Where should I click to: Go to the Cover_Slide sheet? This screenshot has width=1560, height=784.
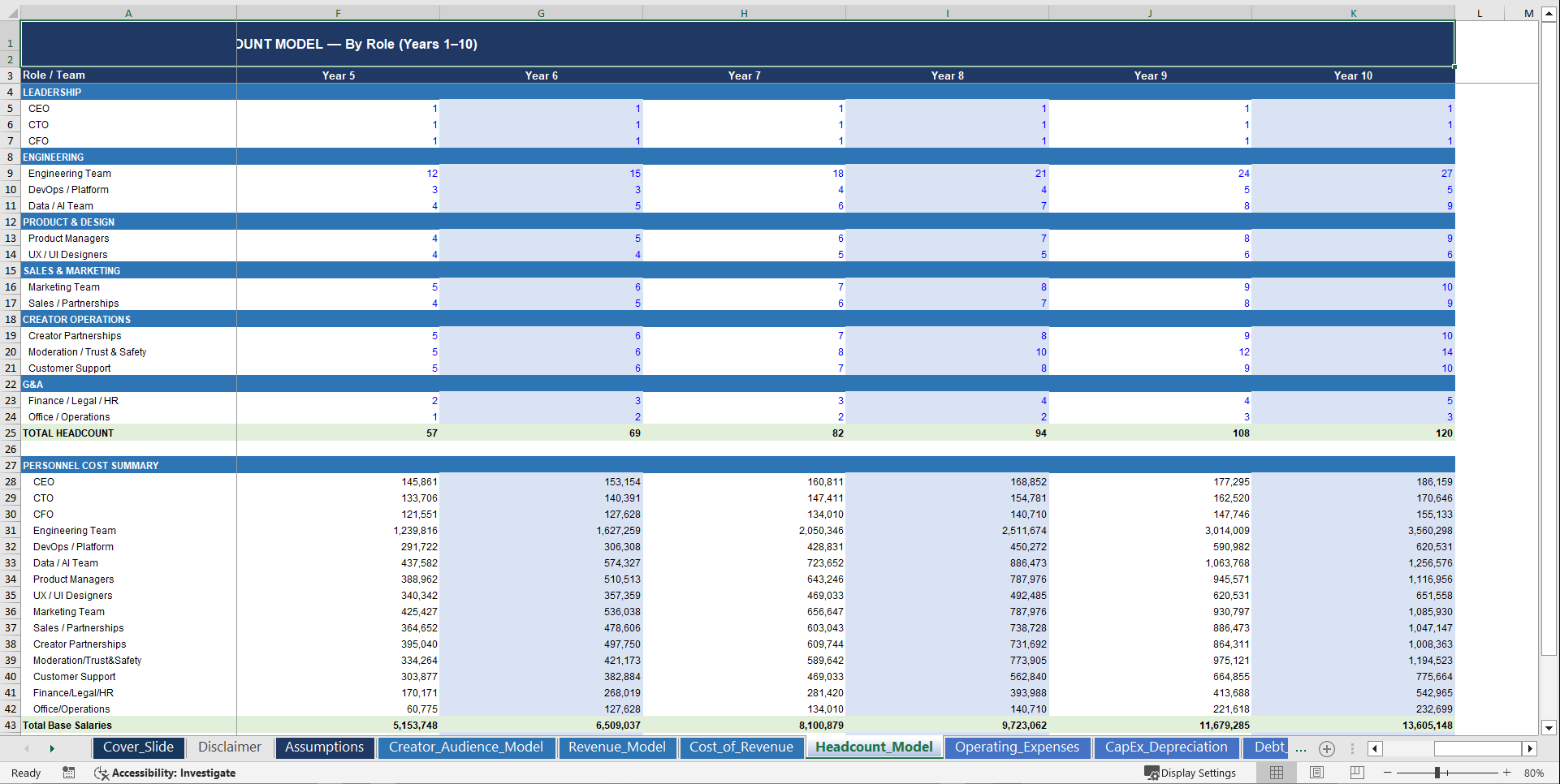(138, 747)
